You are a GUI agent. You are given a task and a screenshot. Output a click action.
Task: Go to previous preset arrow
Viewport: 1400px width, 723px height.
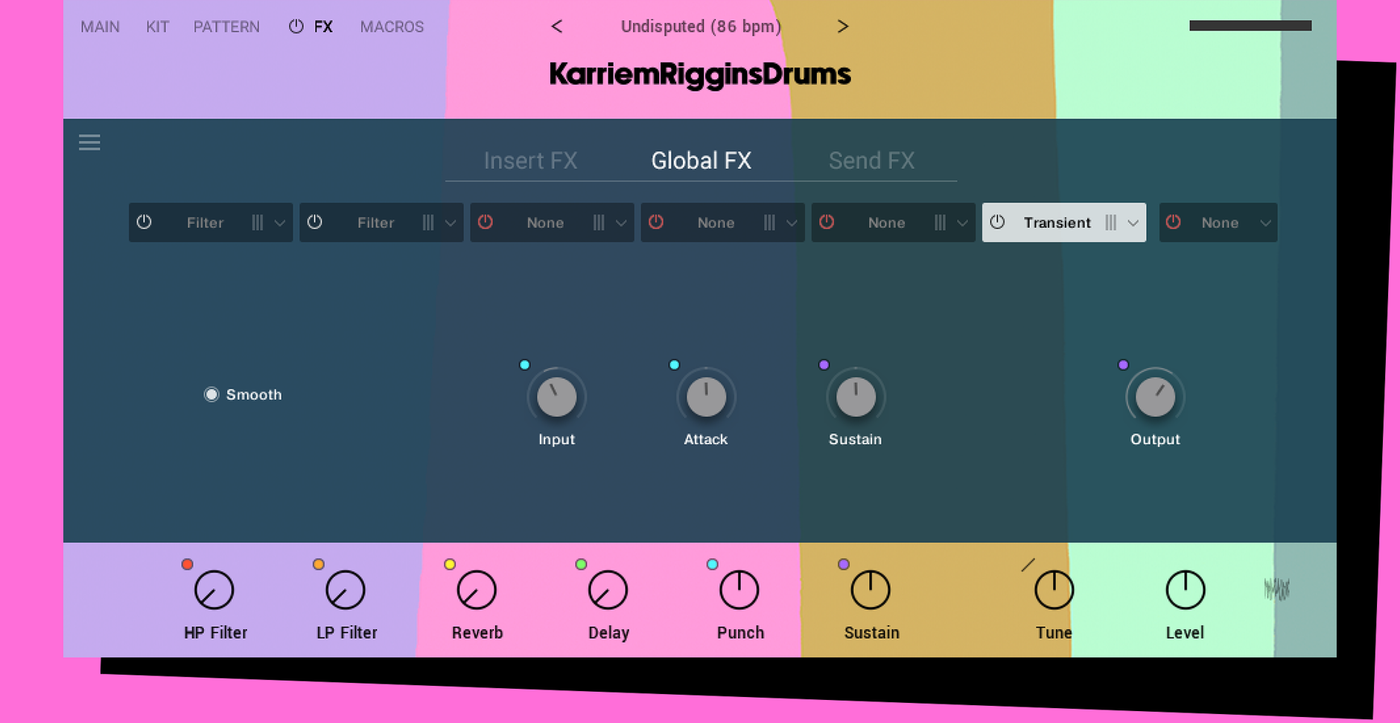557,27
